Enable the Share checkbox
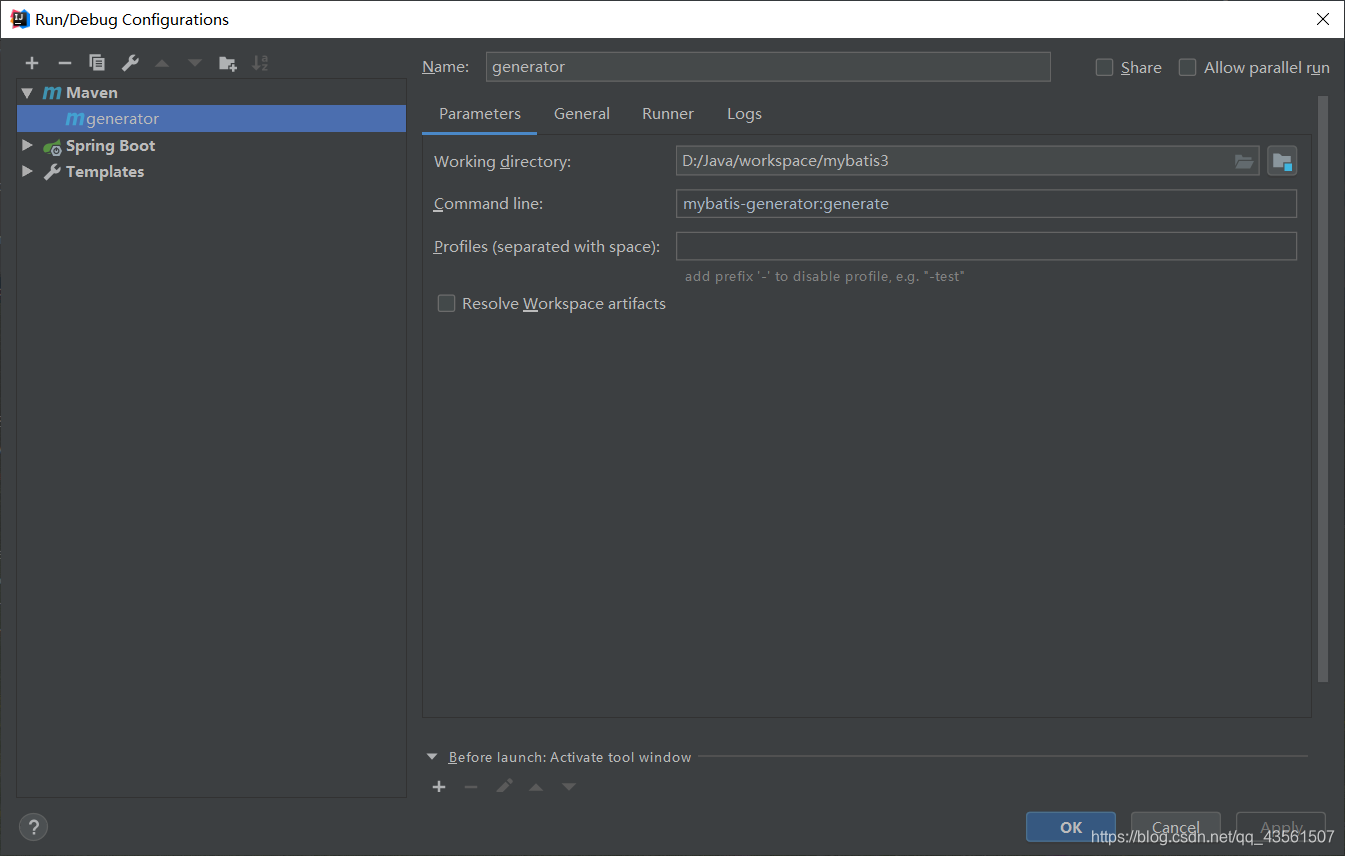The image size is (1345, 856). [1104, 67]
